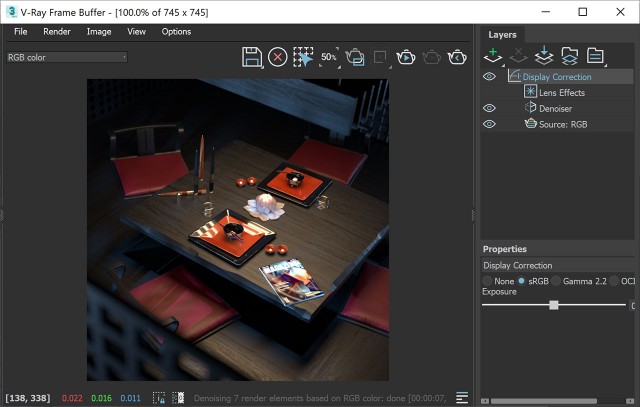Click the rendered dining table image

237,229
